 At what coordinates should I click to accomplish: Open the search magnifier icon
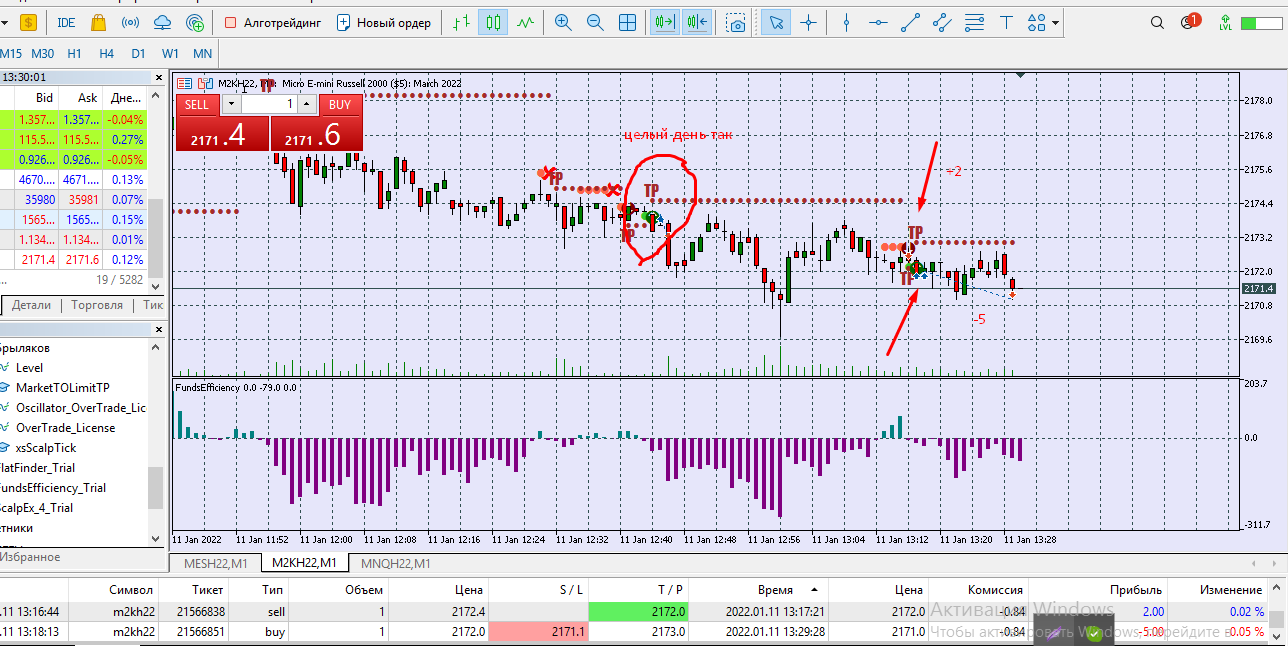tap(1157, 22)
